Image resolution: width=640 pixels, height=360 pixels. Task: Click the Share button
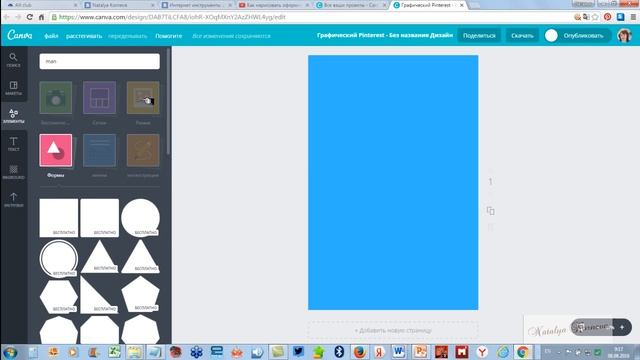(x=479, y=36)
